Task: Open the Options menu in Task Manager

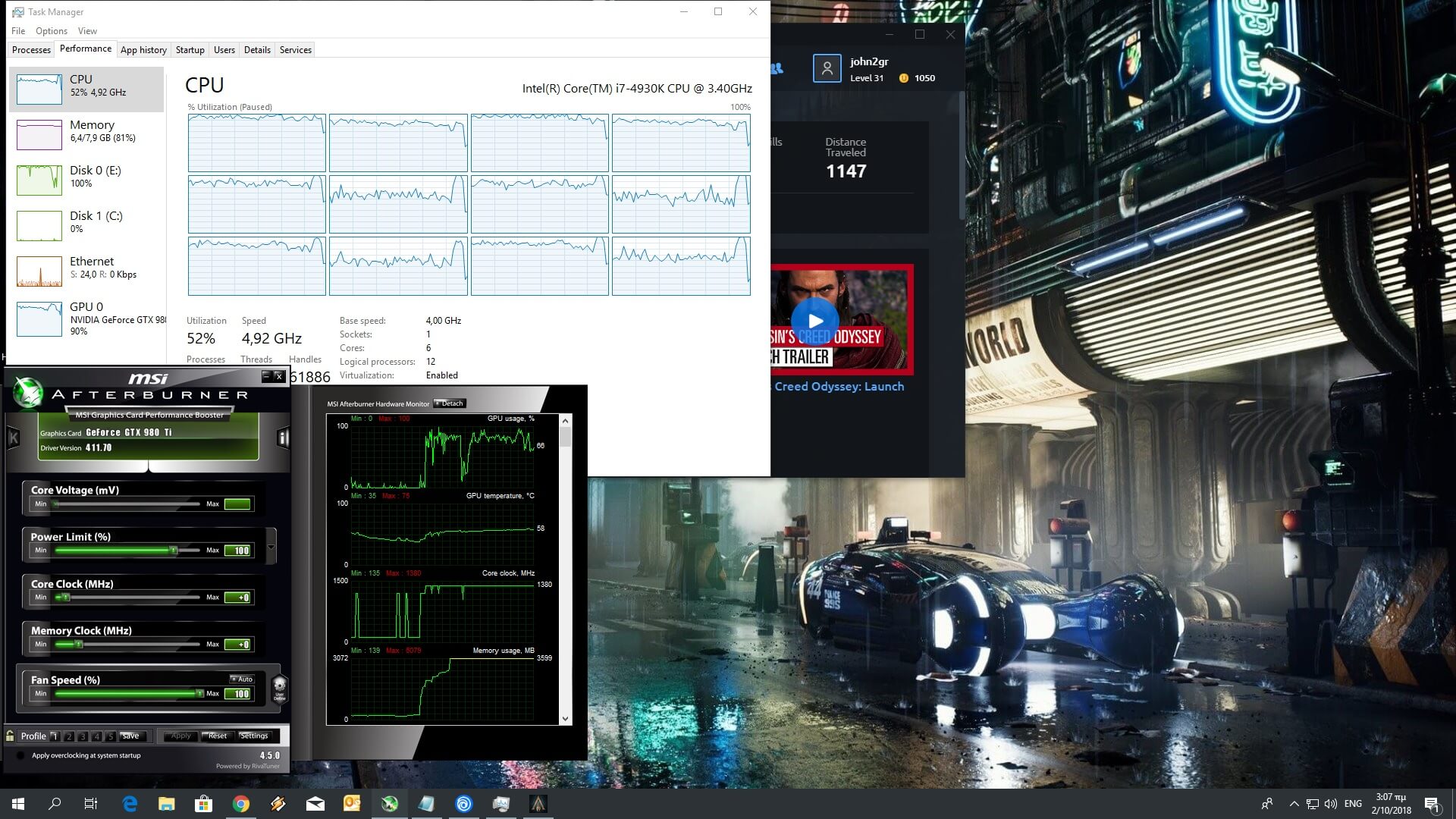Action: pos(51,31)
